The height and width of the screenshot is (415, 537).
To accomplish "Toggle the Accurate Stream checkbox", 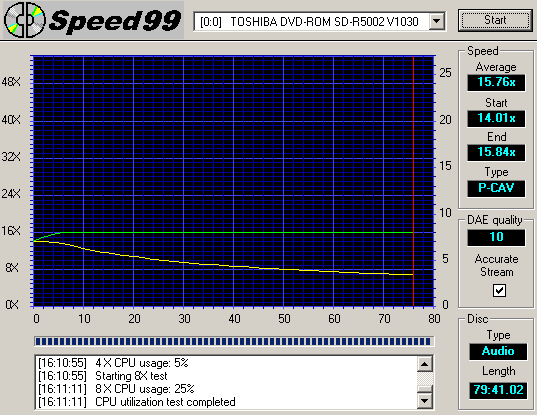I will 499,291.
